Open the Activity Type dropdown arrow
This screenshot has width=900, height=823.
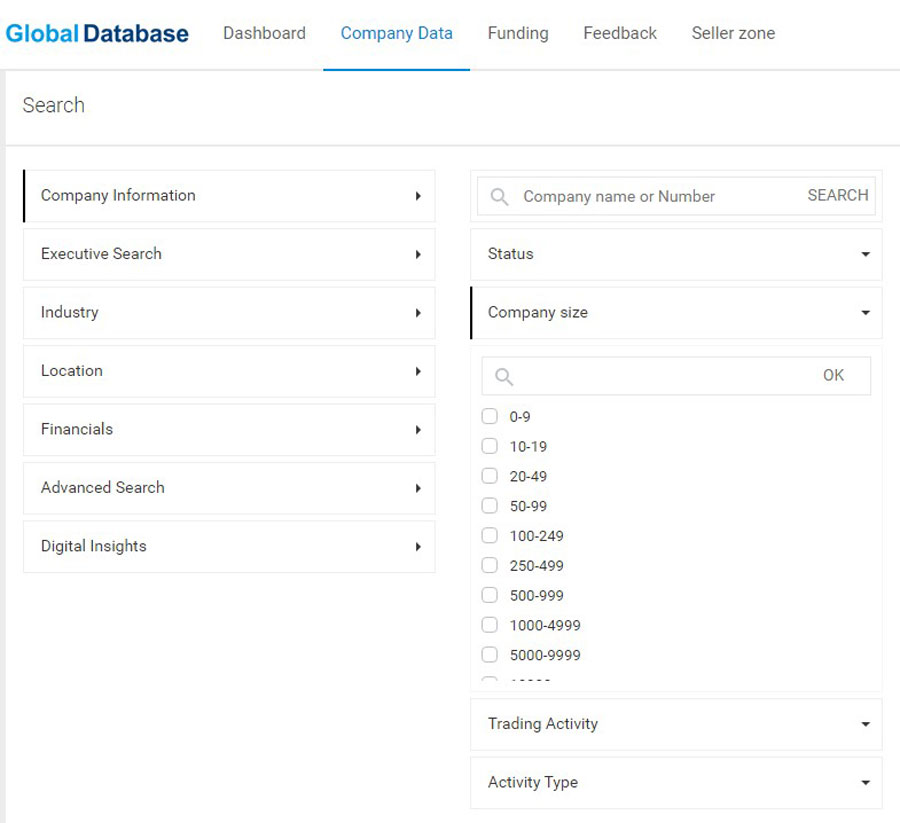pyautogui.click(x=866, y=783)
